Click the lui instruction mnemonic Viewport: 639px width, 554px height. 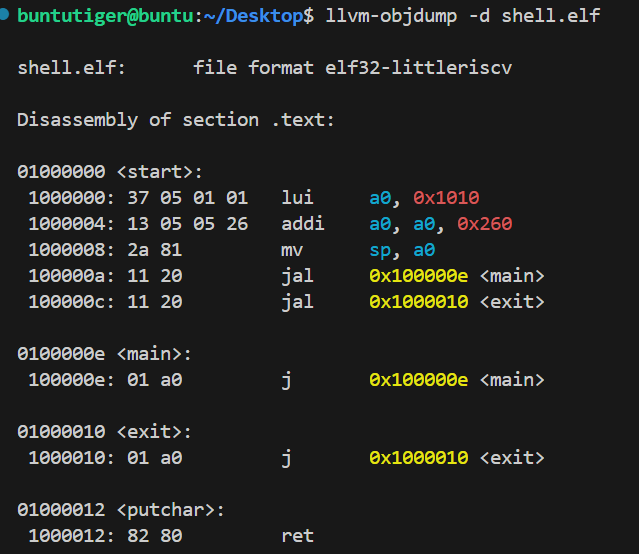point(298,197)
